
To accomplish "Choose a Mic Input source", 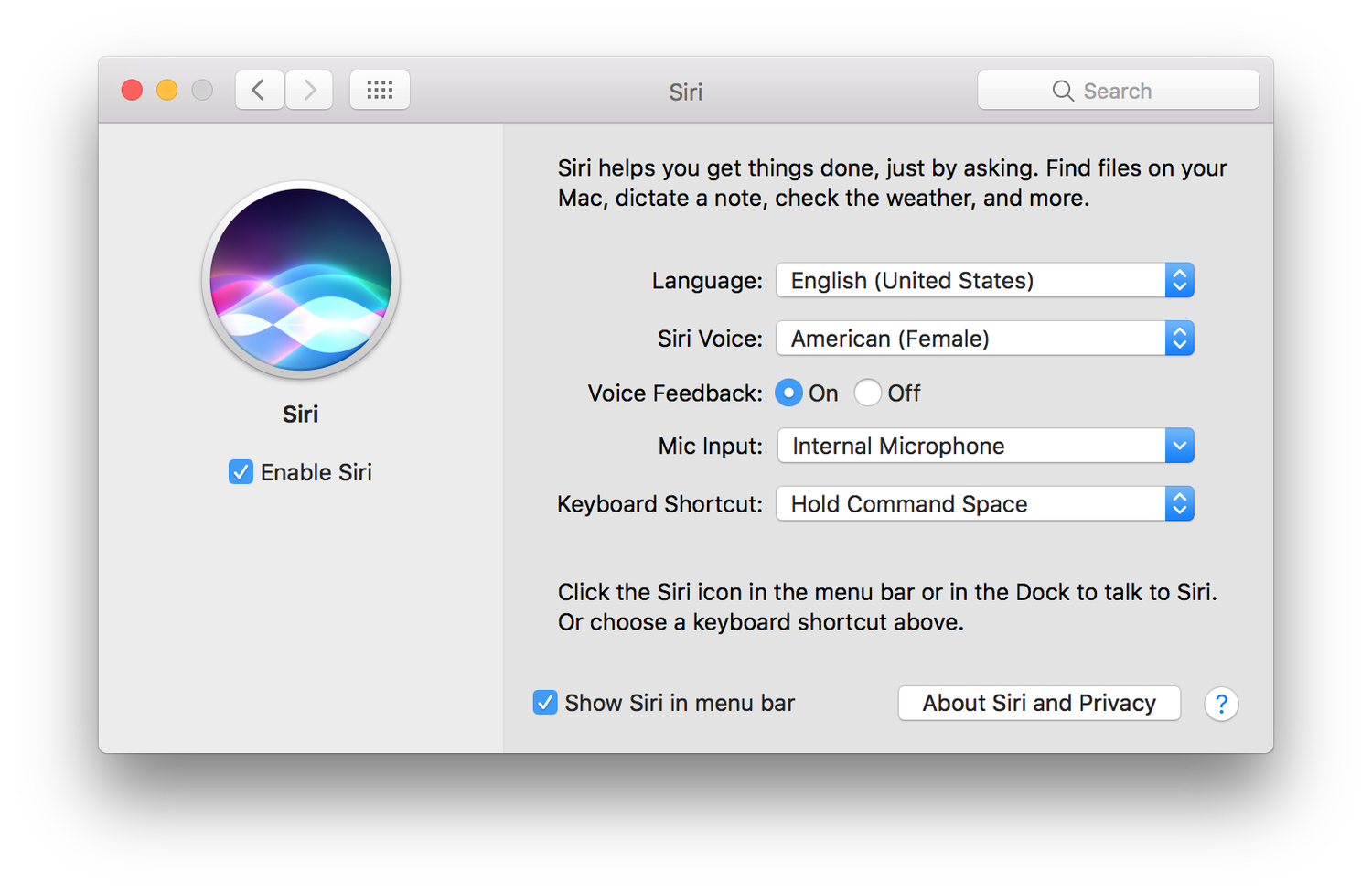I will [984, 446].
